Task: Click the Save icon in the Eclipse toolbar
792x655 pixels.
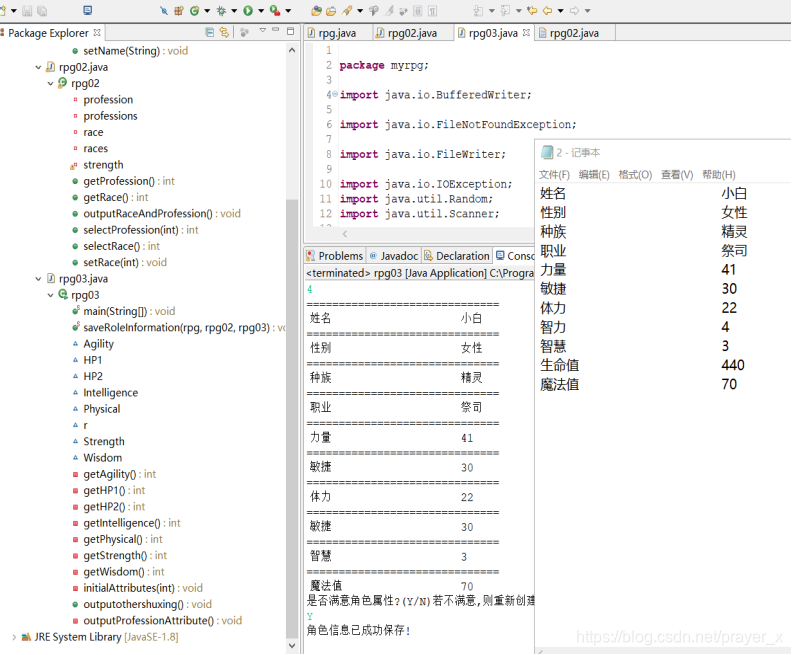Action: pos(27,11)
